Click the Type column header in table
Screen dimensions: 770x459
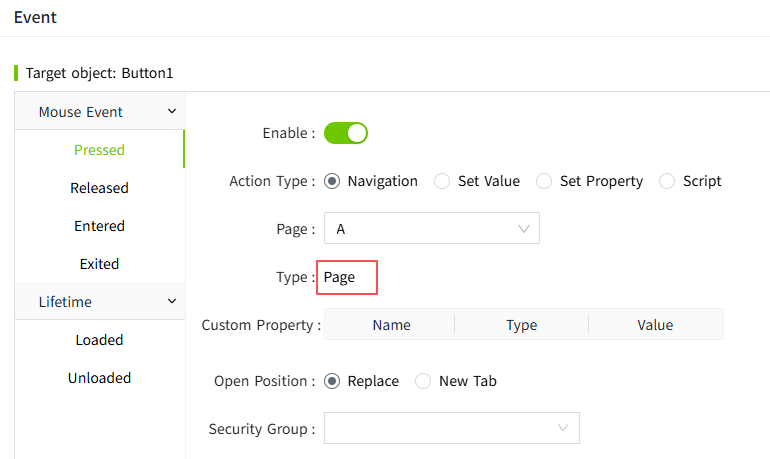pos(521,325)
